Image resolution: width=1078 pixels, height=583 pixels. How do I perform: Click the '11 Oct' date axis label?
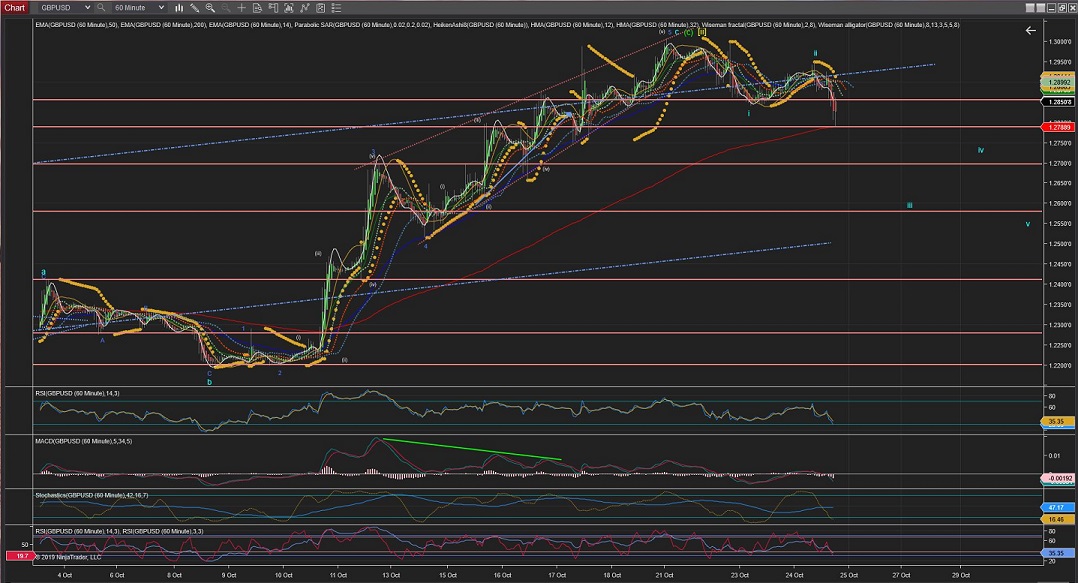coord(338,575)
